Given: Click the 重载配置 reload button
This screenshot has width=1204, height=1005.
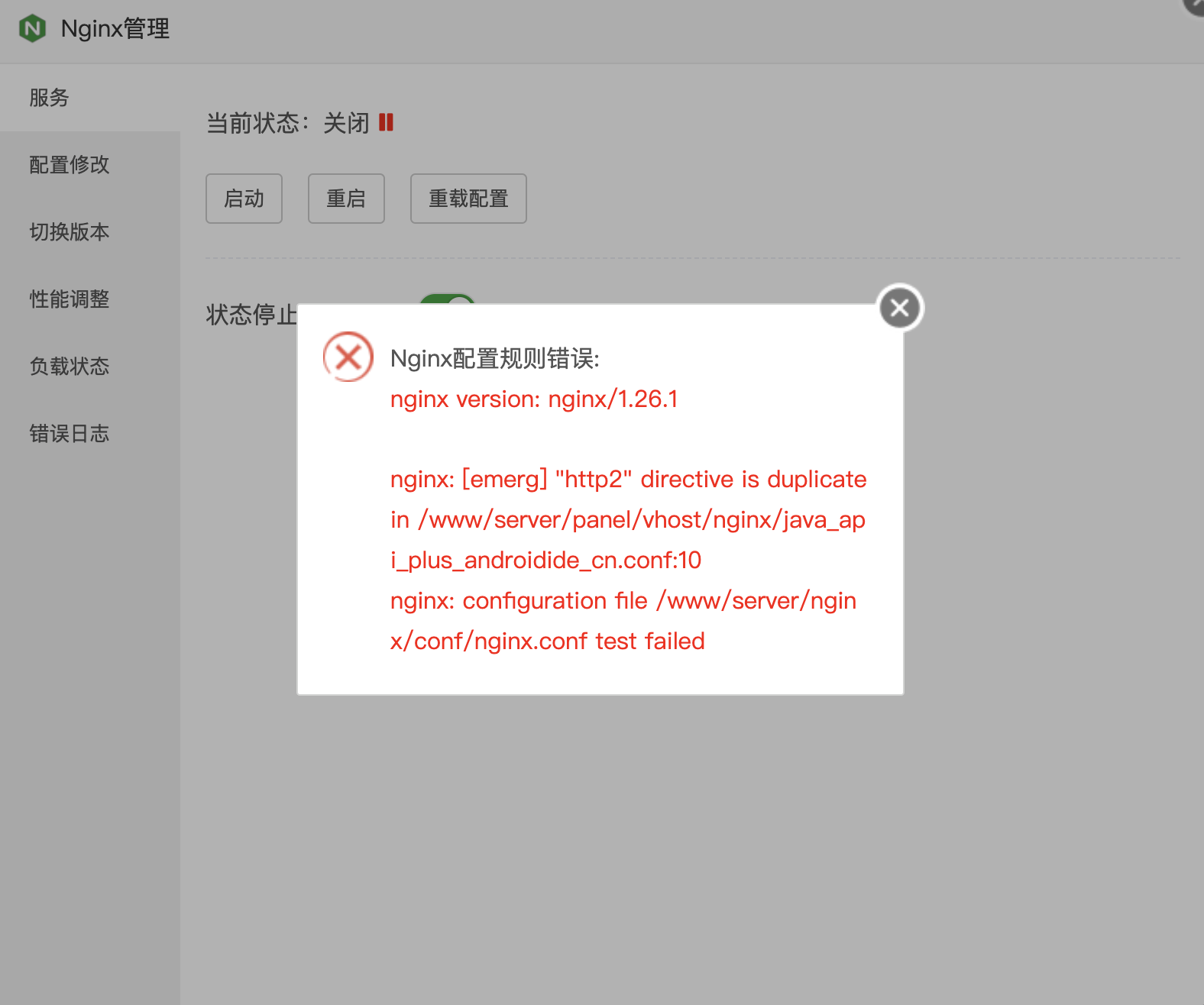Looking at the screenshot, I should tap(468, 199).
